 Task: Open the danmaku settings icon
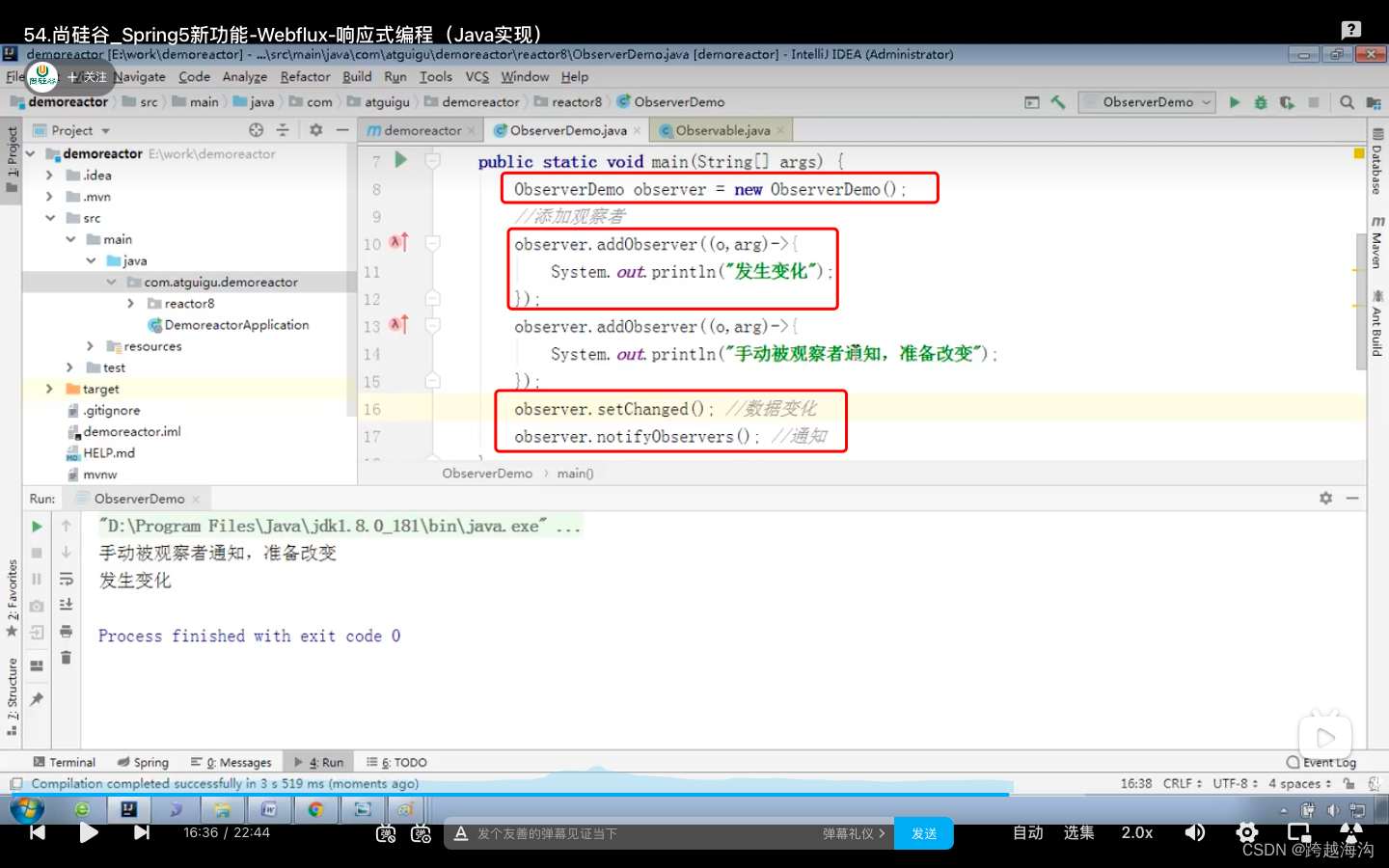click(x=421, y=833)
